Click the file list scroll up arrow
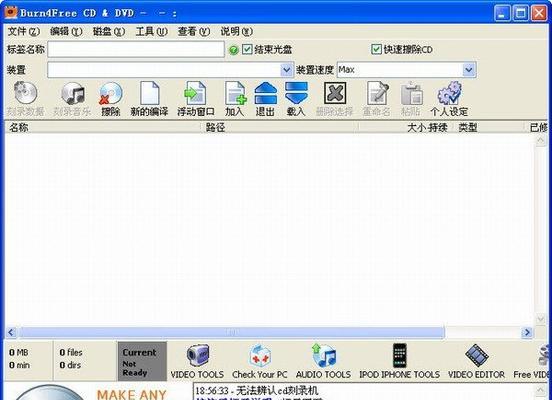Image resolution: width=552 pixels, height=400 pixels. pos(540,140)
